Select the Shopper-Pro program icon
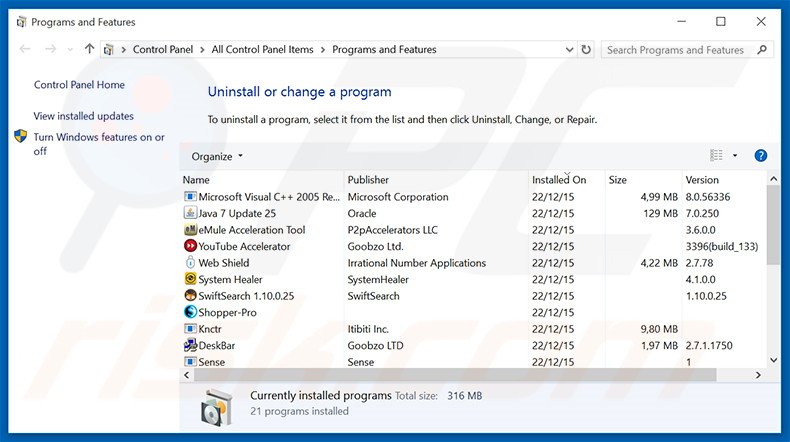Screen dimensions: 790x442 click(x=191, y=313)
